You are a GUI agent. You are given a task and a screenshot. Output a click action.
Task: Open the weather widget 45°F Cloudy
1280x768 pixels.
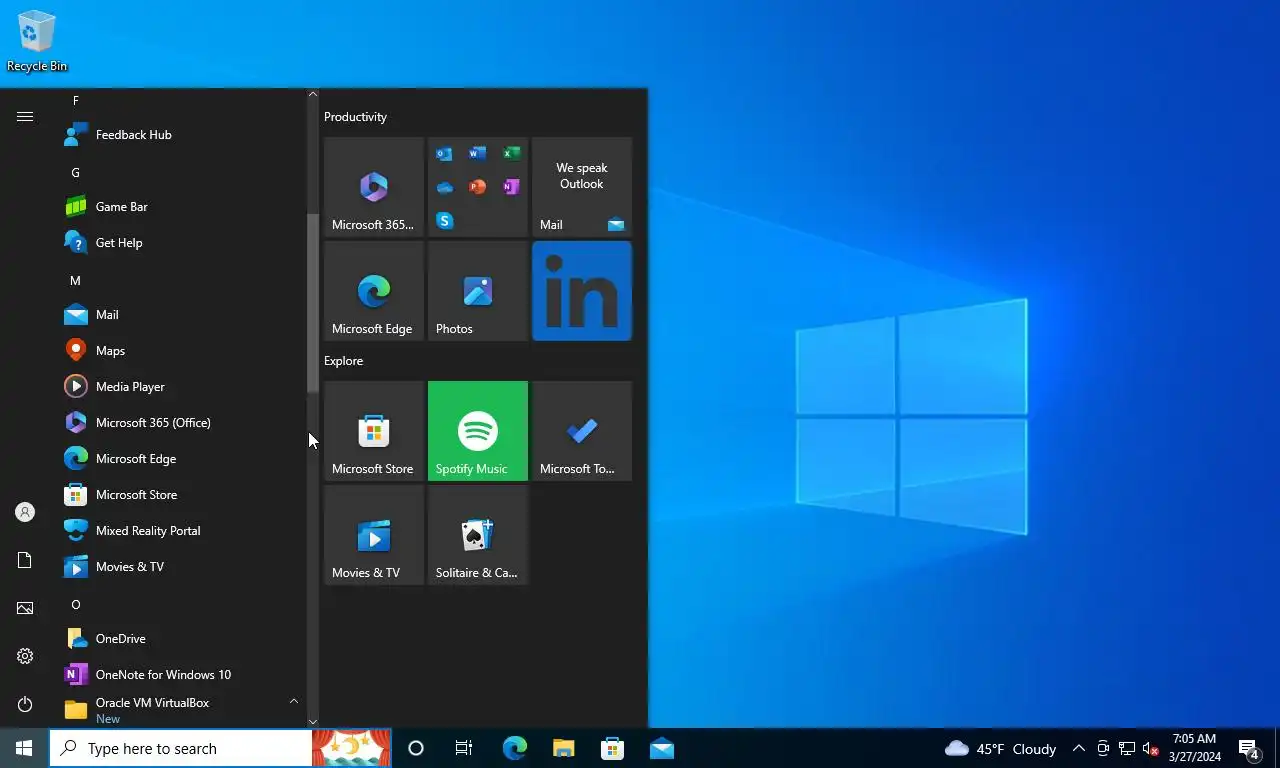coord(1000,748)
